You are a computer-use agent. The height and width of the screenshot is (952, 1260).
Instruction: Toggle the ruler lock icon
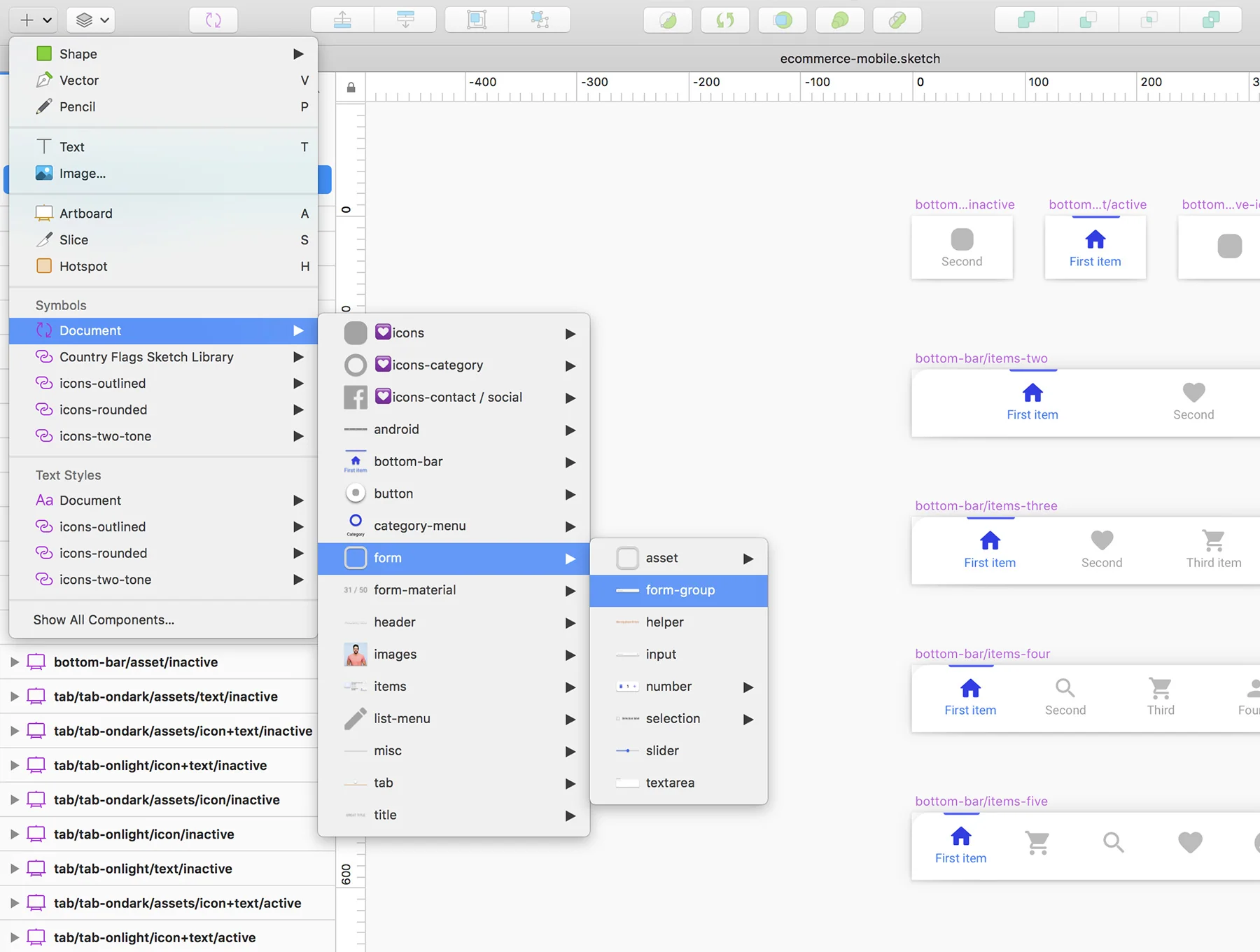coord(351,87)
